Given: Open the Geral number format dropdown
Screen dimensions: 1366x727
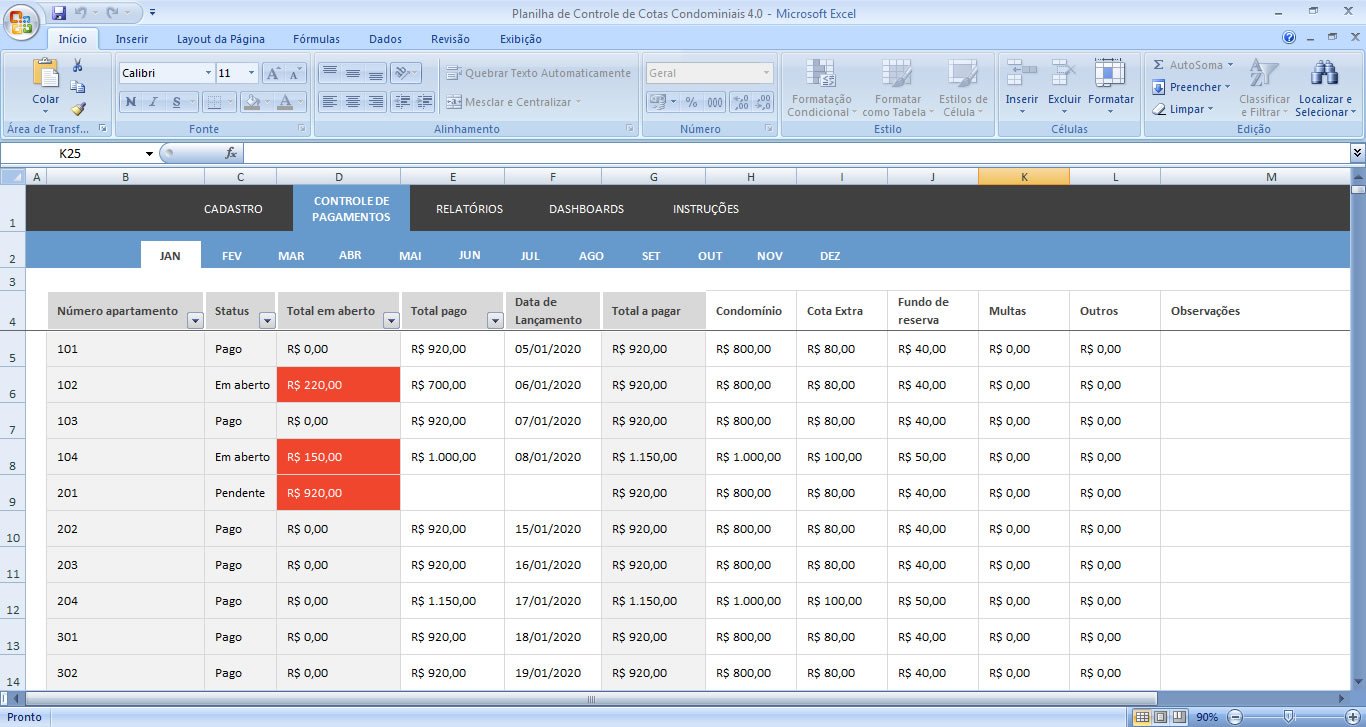Looking at the screenshot, I should pyautogui.click(x=767, y=73).
